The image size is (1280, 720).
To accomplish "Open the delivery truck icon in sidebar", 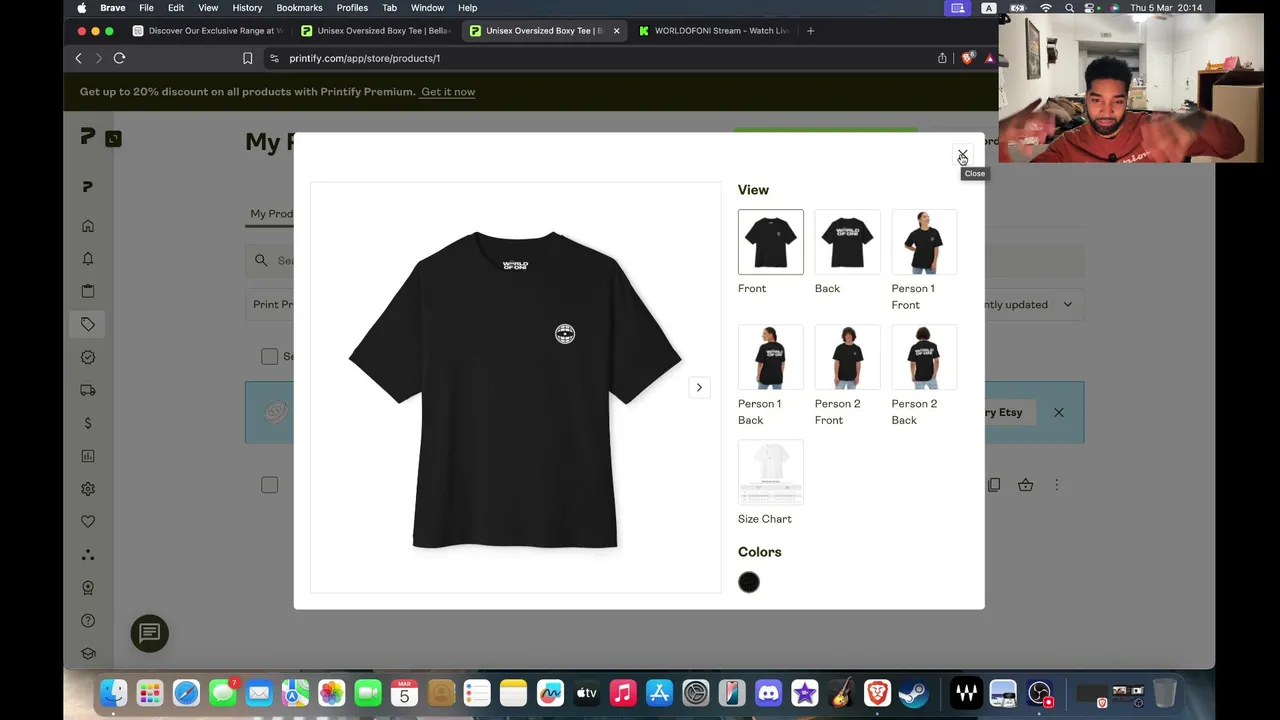I will click(x=88, y=390).
